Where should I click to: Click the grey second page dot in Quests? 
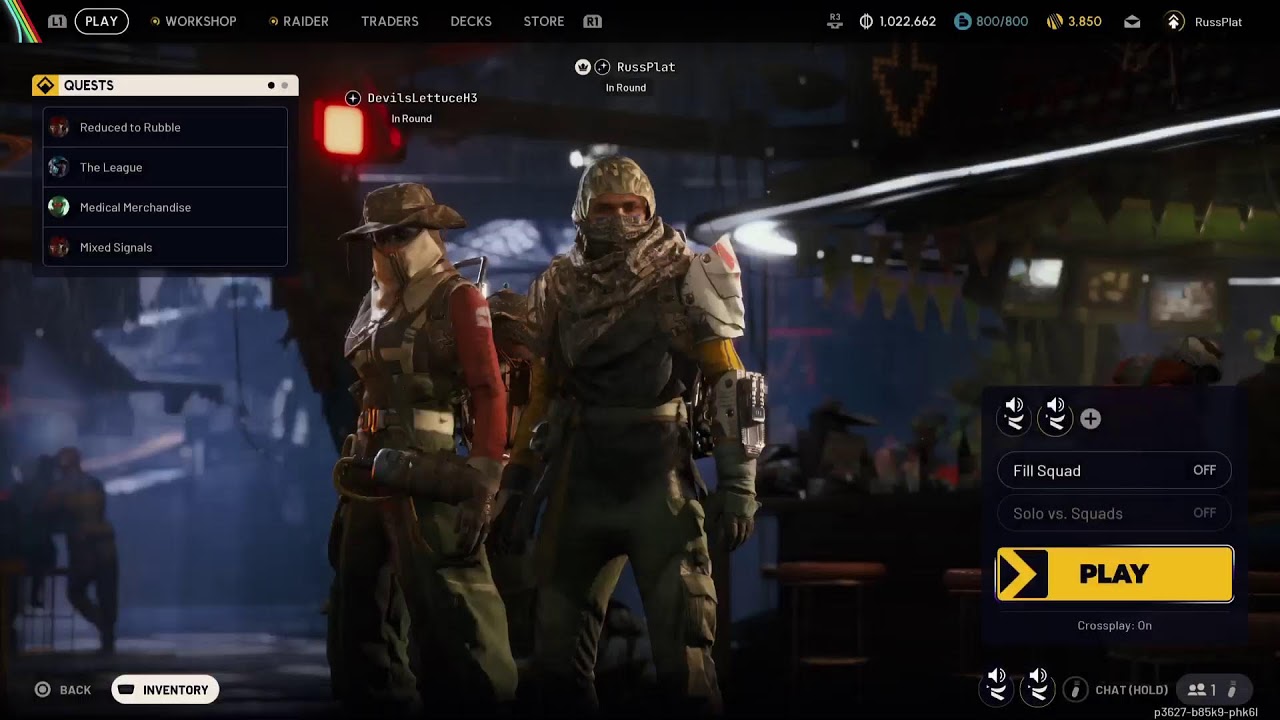point(284,86)
